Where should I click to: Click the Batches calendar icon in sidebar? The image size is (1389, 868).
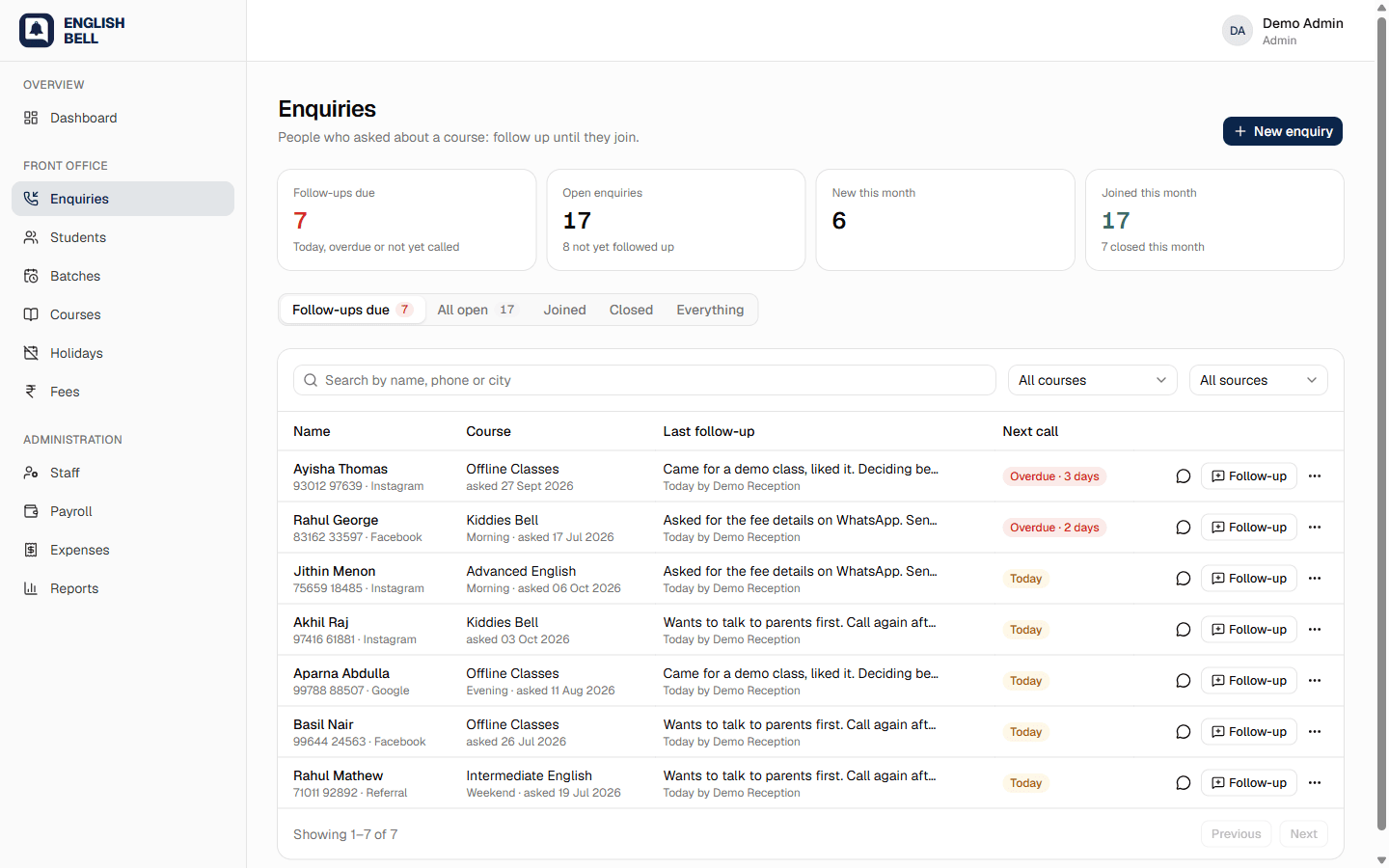click(31, 276)
